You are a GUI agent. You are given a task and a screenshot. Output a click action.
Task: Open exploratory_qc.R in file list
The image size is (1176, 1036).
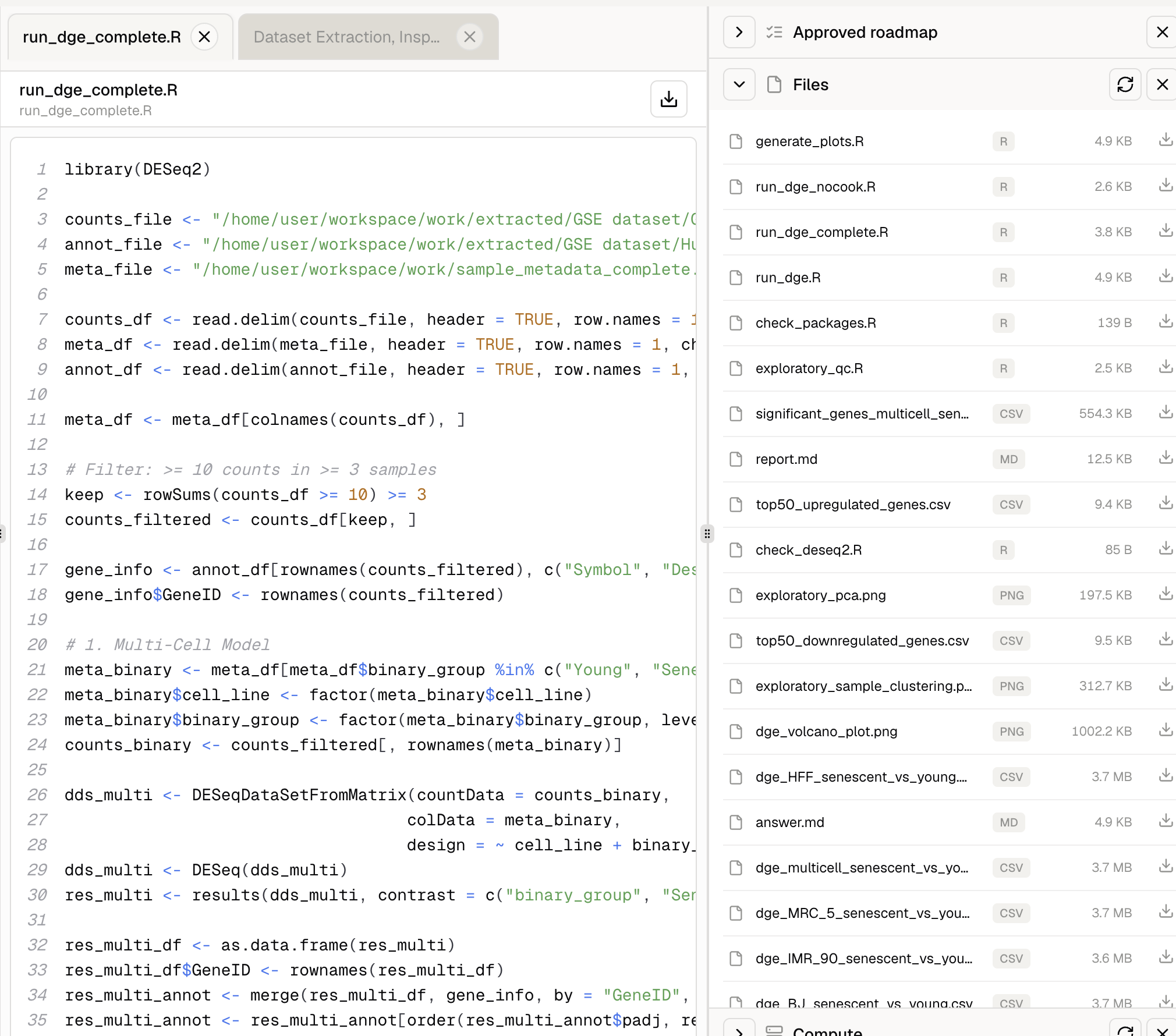pyautogui.click(x=809, y=368)
